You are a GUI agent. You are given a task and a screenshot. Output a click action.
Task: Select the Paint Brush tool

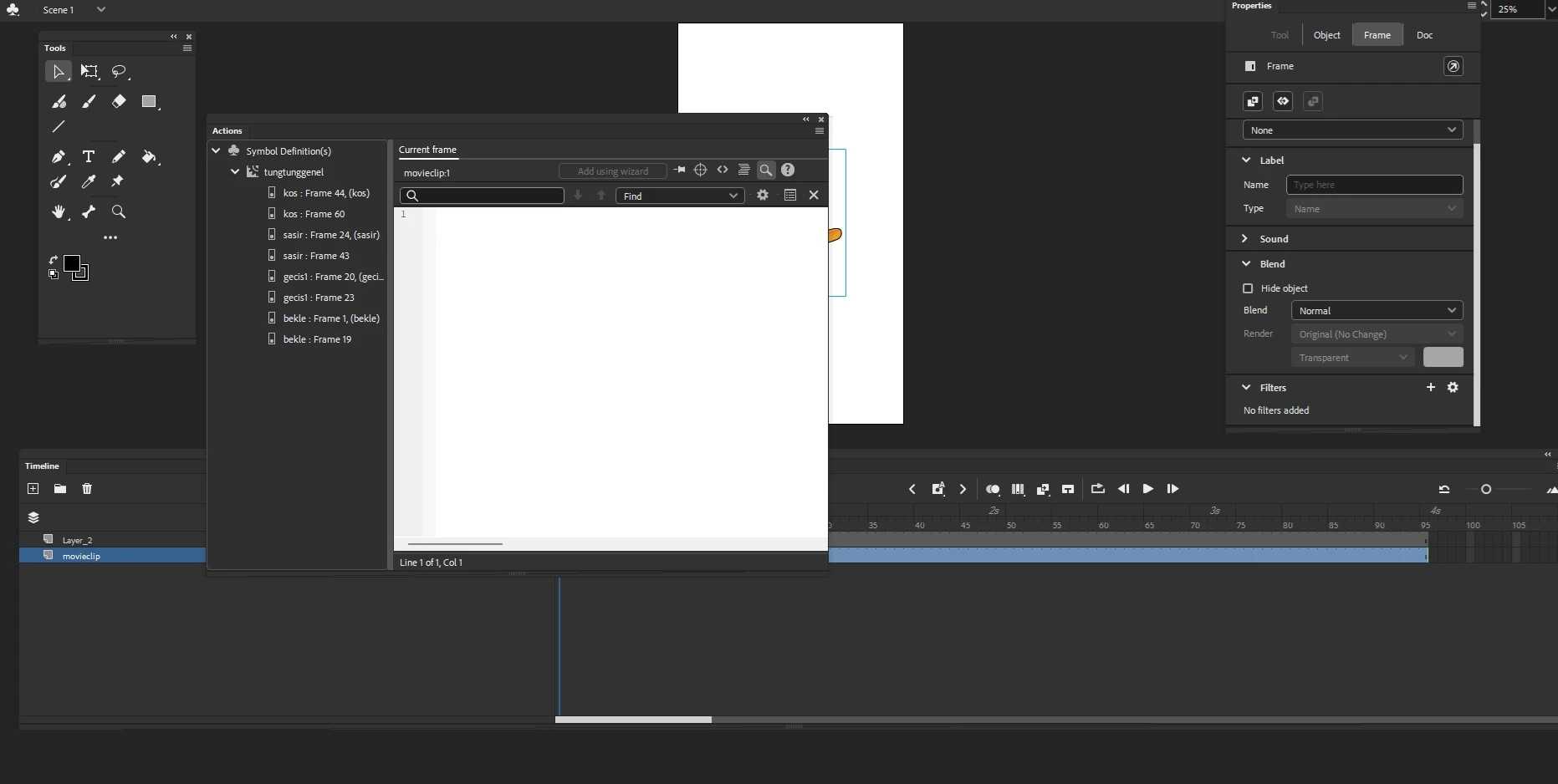(x=59, y=181)
